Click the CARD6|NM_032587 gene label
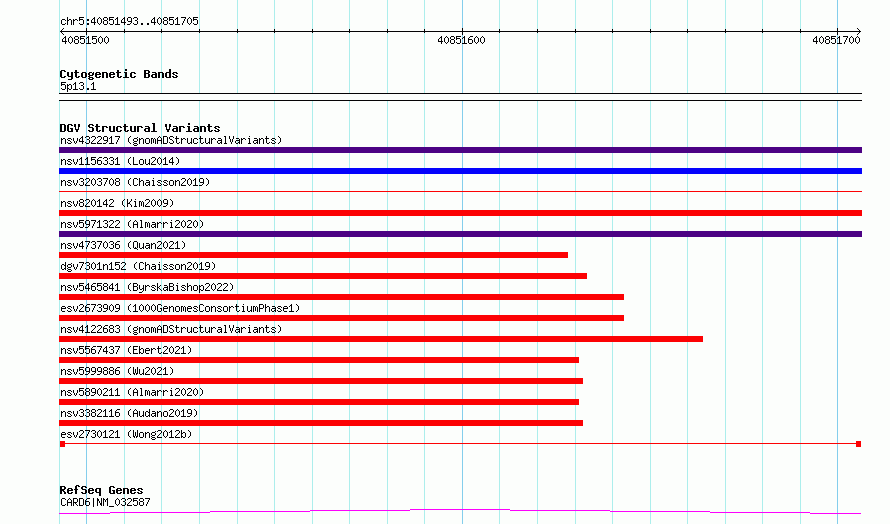This screenshot has height=524, width=890. [105, 502]
